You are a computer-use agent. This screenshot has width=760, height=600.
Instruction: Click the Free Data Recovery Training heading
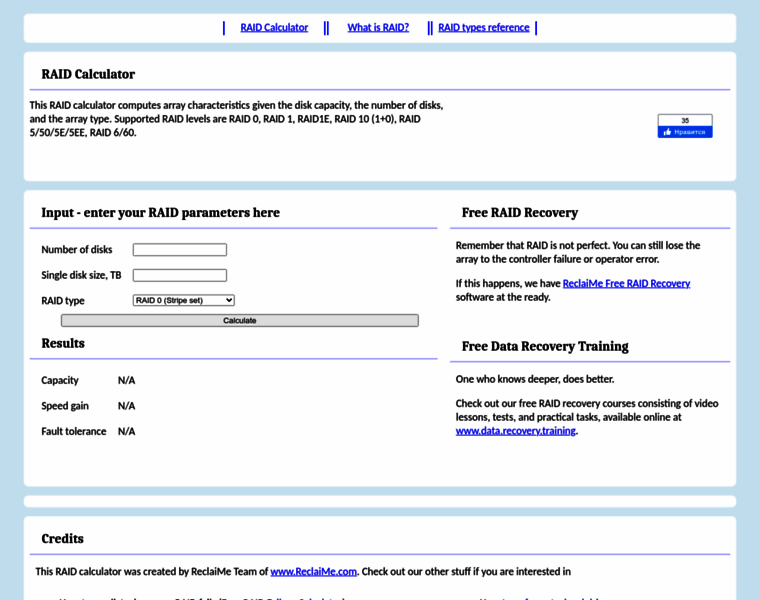coord(545,346)
